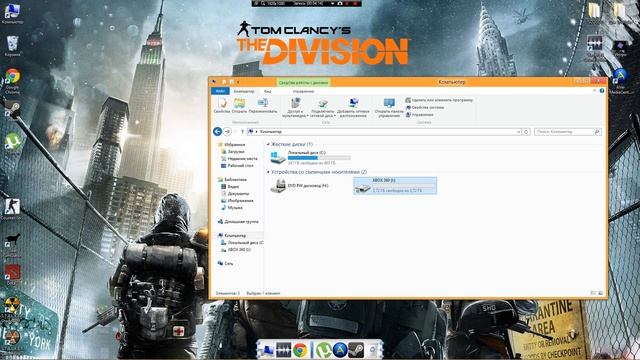Open the Файл ribbon tab
Image resolution: width=640 pixels, height=360 pixels.
click(220, 91)
